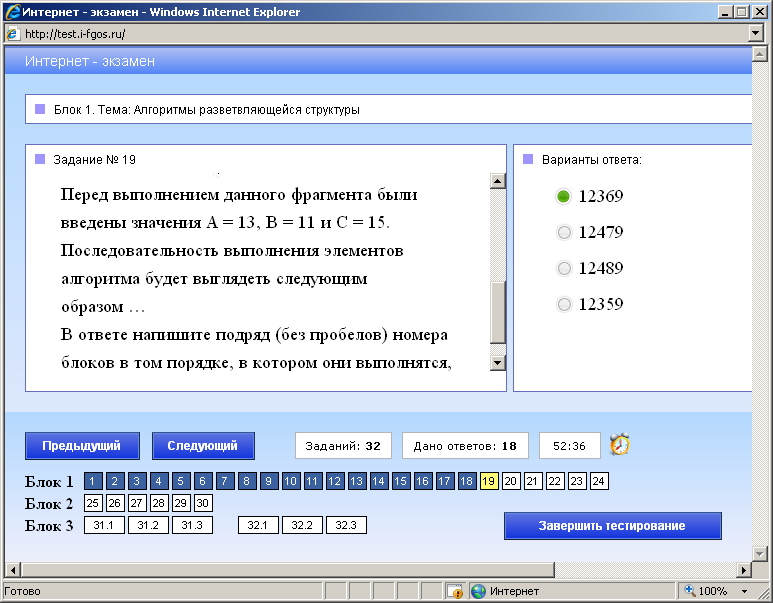Click the Готово status bar text
This screenshot has height=603, width=773.
[22, 591]
